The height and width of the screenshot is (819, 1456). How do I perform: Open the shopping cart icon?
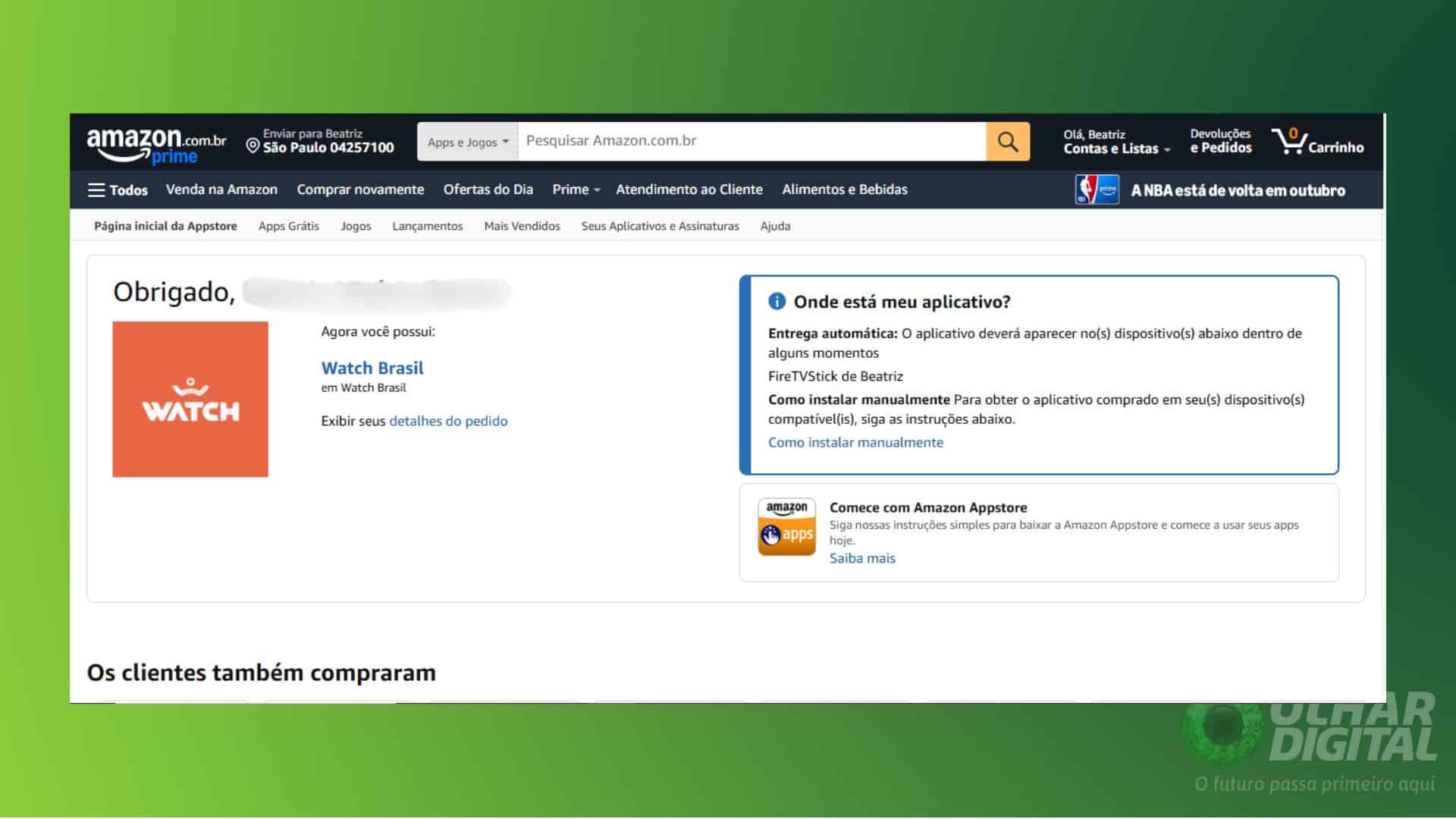click(x=1289, y=141)
